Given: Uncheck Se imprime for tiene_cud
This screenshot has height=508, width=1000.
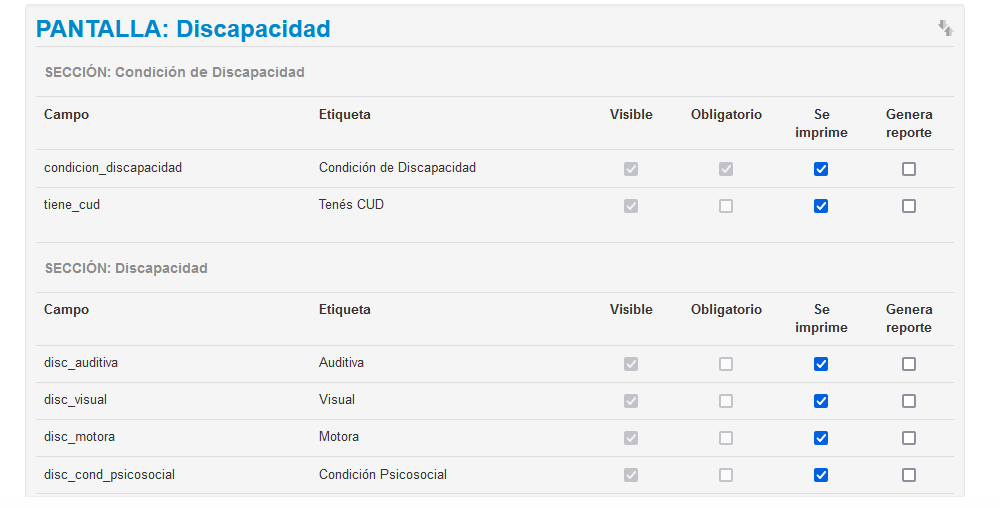Looking at the screenshot, I should coord(821,206).
